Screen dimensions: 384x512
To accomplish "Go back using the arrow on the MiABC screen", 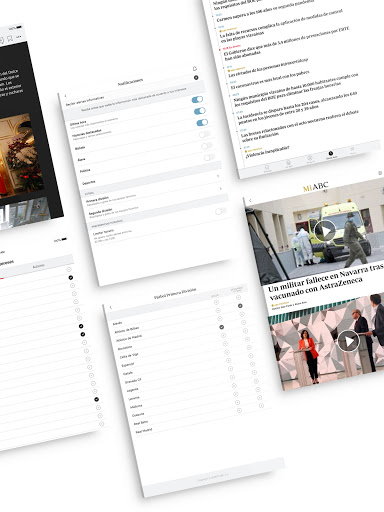I will 250,200.
